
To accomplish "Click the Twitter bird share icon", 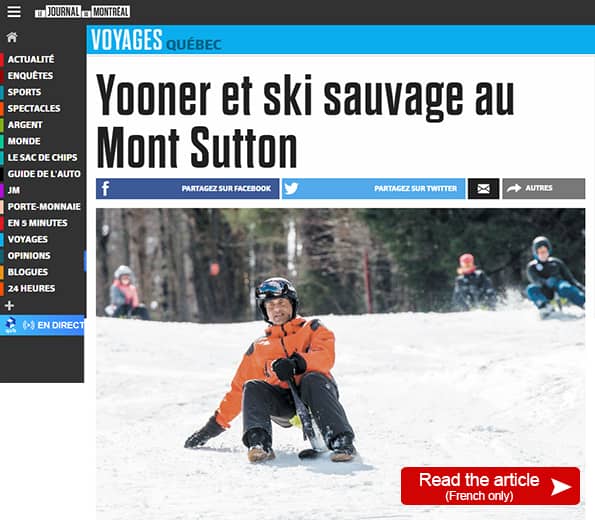I will [x=291, y=188].
